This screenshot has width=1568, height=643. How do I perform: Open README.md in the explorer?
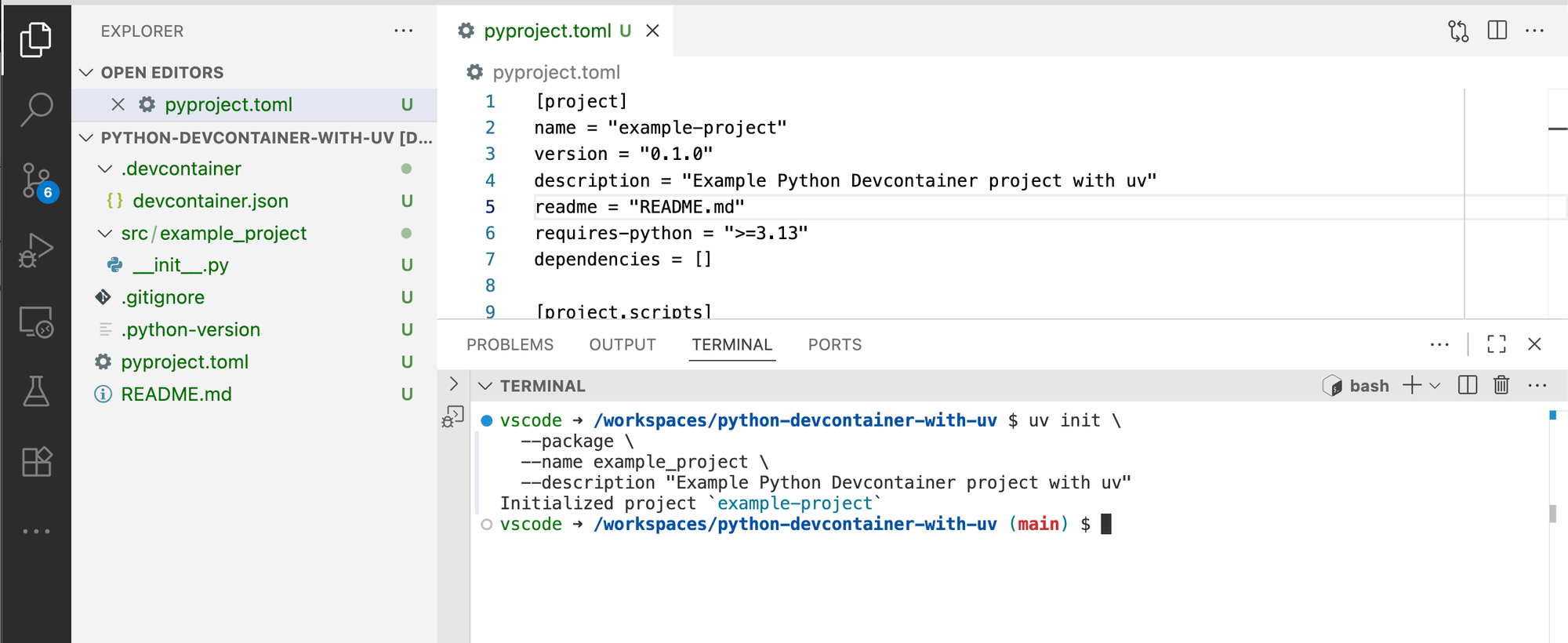pyautogui.click(x=176, y=394)
